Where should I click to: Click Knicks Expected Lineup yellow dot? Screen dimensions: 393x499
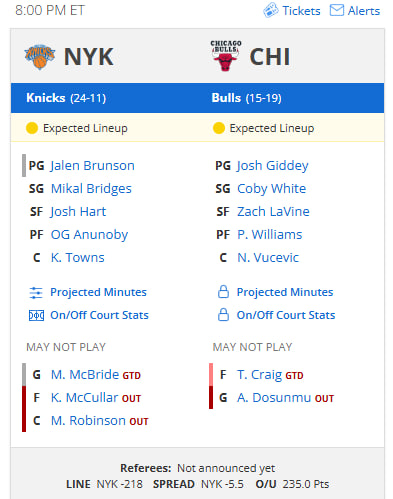[32, 128]
